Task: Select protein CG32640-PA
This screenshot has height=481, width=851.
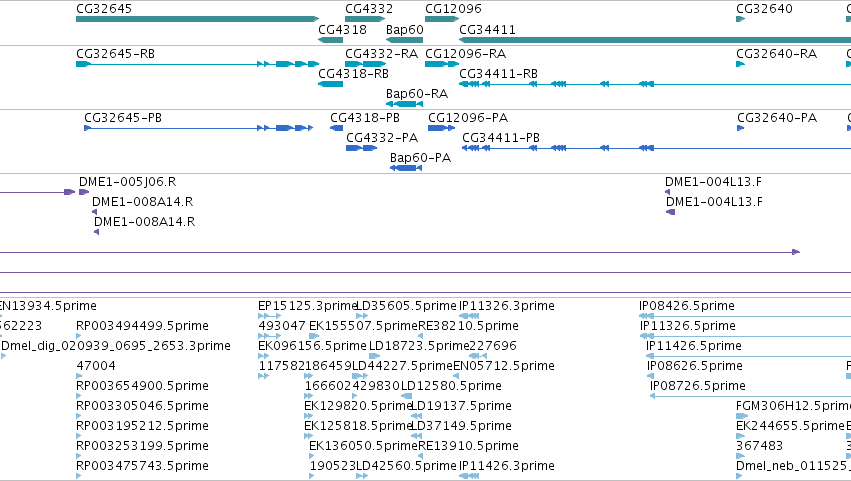Action: (741, 128)
